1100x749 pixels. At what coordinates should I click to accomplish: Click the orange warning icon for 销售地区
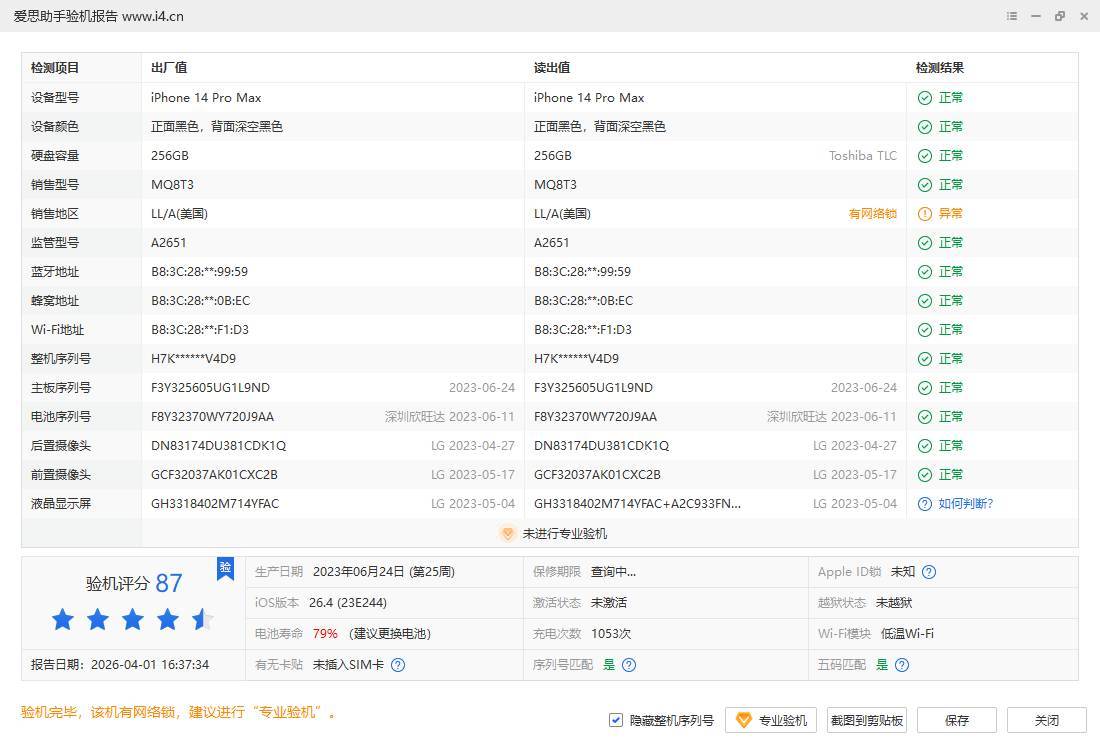click(925, 214)
